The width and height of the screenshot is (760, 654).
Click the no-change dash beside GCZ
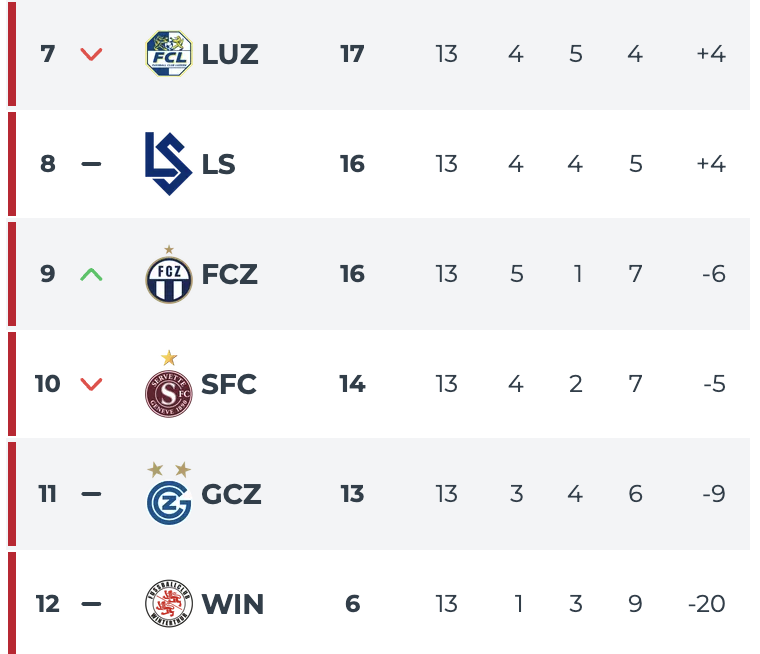[91, 494]
